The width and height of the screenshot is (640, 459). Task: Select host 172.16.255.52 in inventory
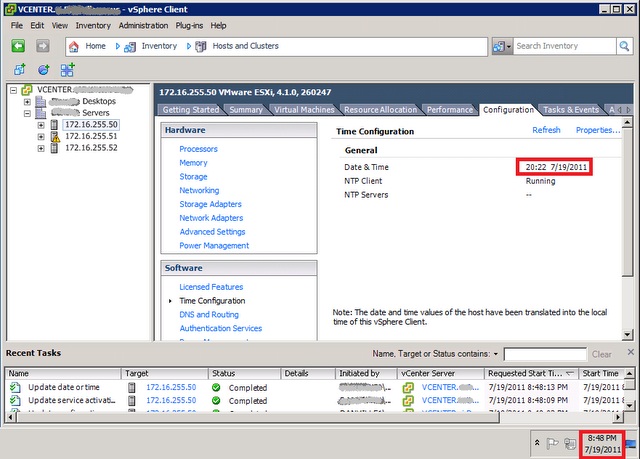tap(91, 148)
